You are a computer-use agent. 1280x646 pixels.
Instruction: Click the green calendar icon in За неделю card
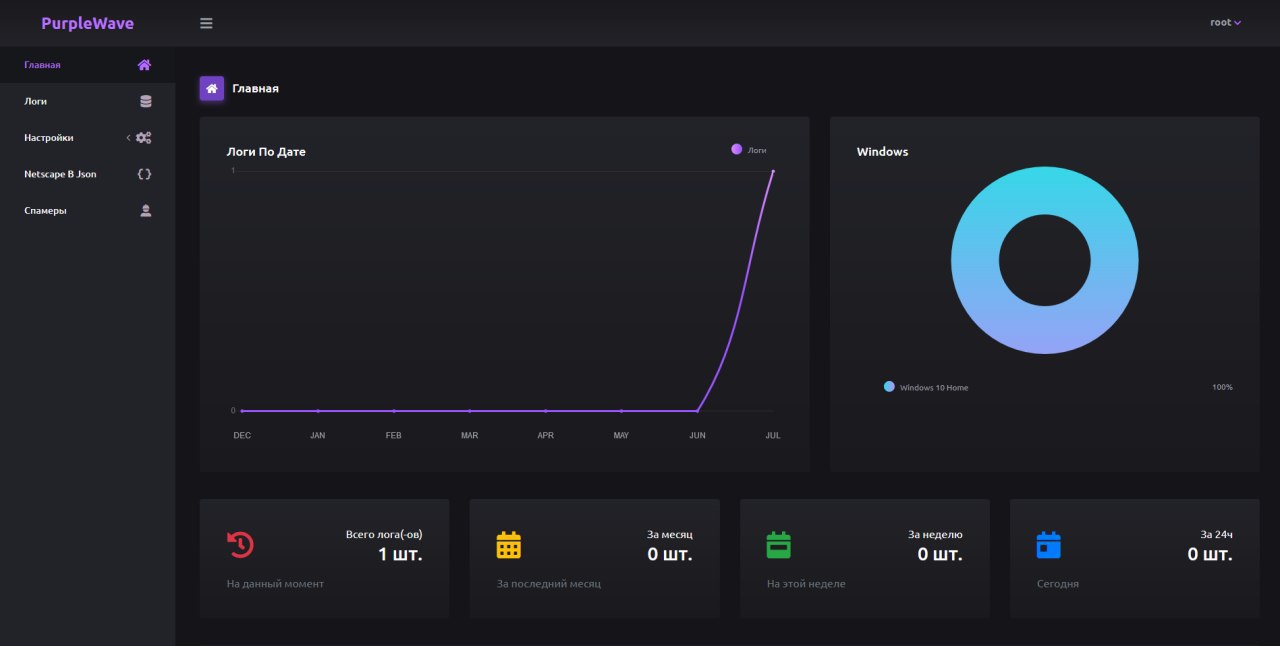tap(778, 545)
